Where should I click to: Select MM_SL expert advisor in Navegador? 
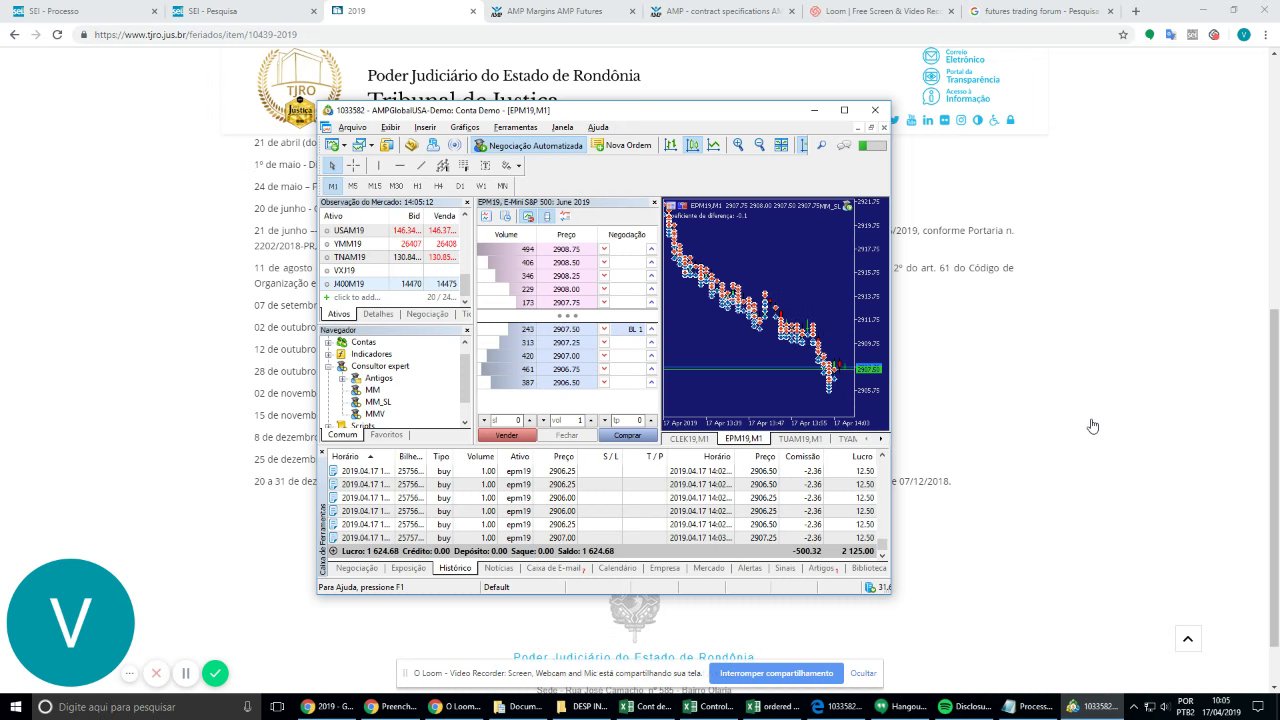coord(378,402)
